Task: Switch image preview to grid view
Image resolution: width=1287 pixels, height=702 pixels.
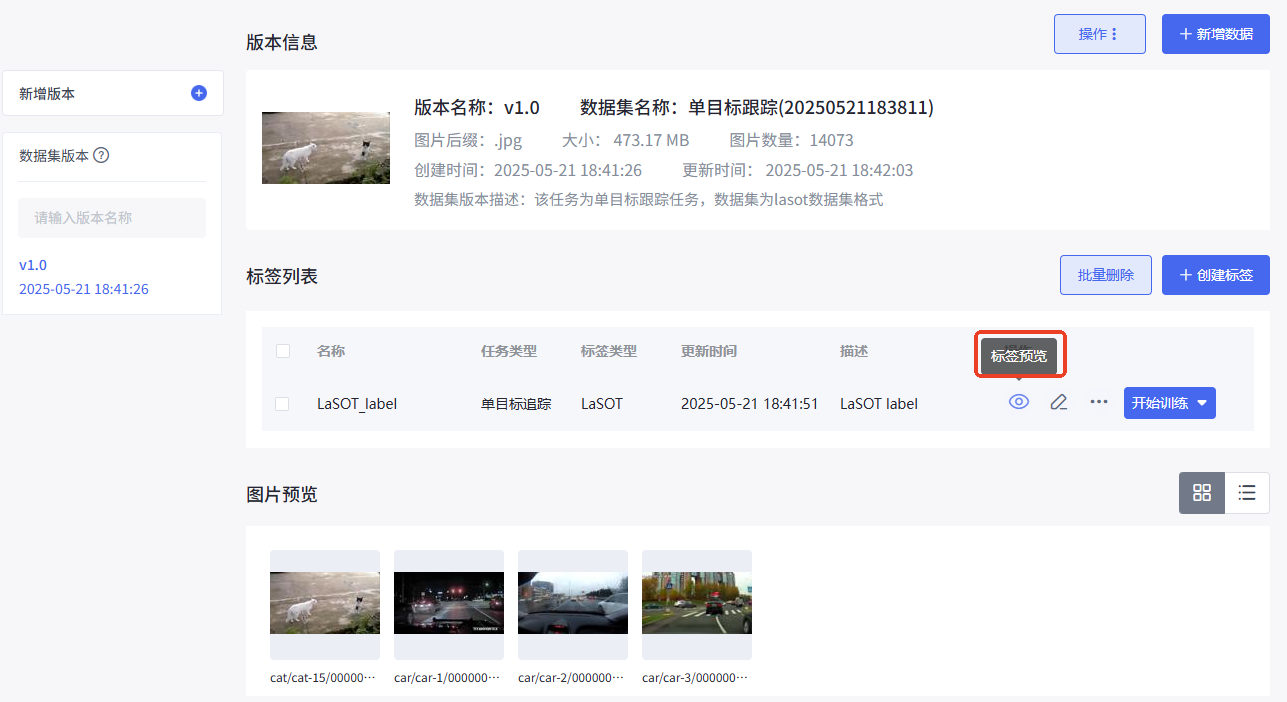Action: [x=1202, y=492]
